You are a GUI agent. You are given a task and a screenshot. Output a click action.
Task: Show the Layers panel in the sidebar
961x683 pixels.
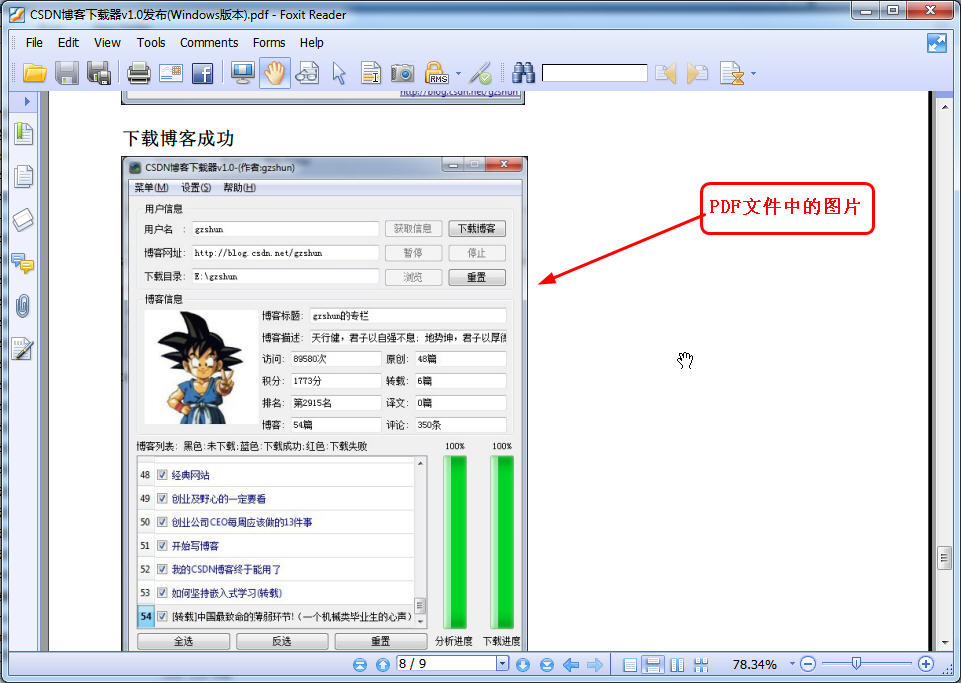(23, 220)
